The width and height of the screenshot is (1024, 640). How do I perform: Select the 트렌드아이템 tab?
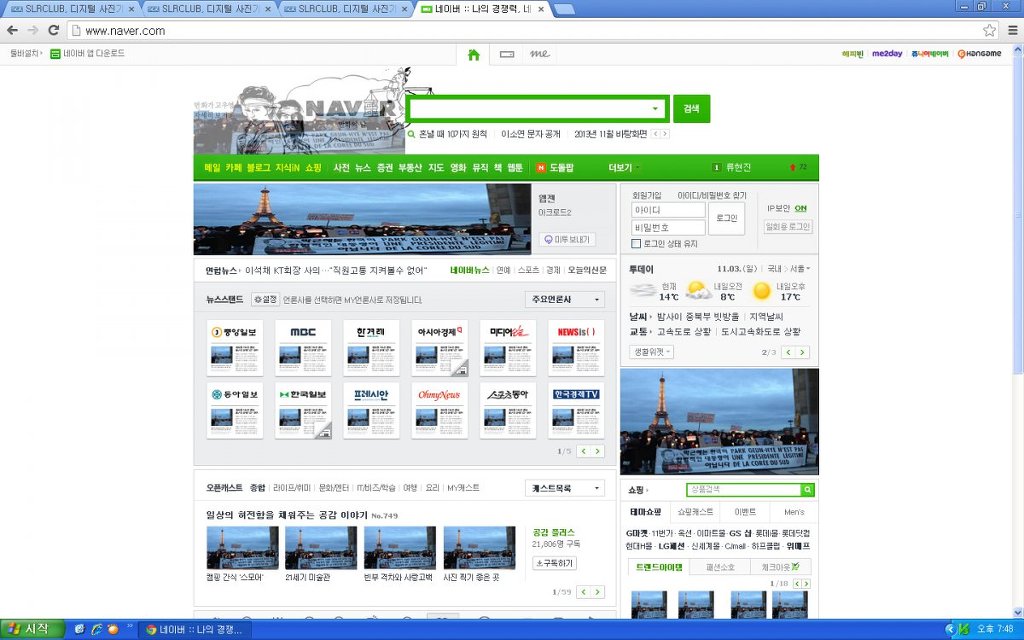(x=660, y=568)
